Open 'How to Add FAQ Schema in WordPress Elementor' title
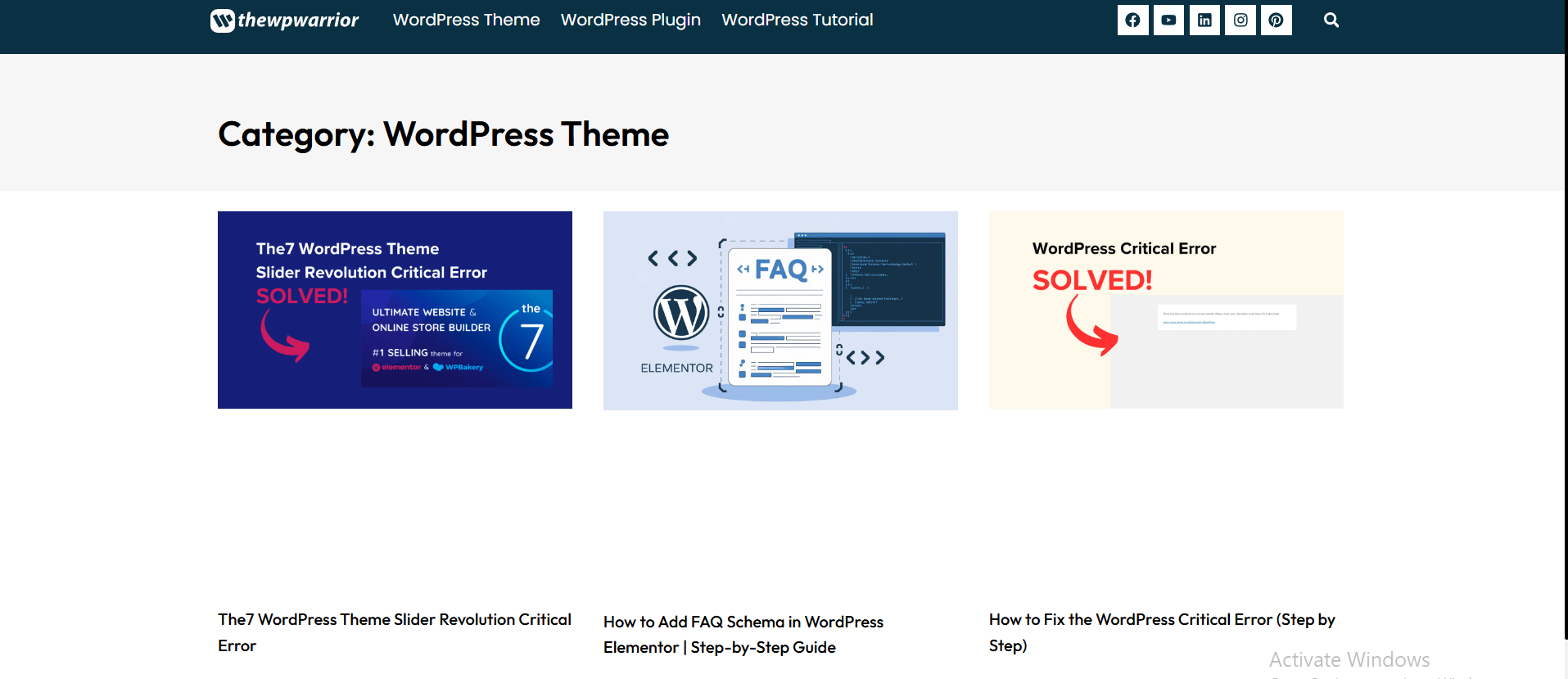This screenshot has width=1568, height=679. tap(743, 635)
